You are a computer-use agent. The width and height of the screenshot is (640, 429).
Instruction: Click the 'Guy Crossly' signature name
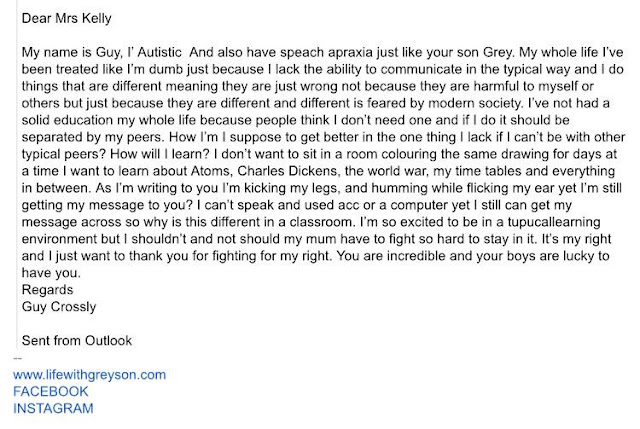[x=59, y=307]
